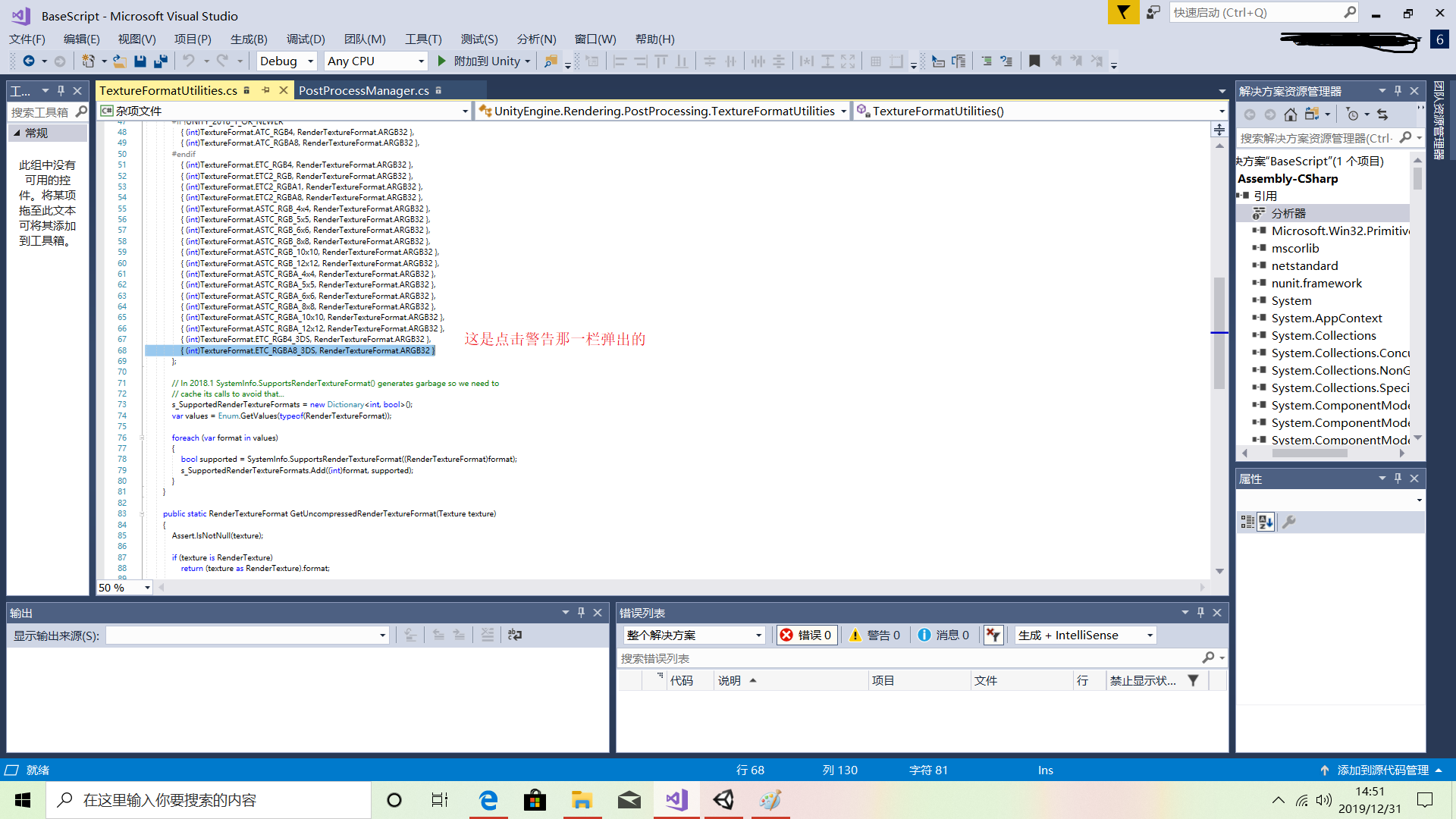The image size is (1456, 819).
Task: Click the uncomment selected lines icon
Action: (x=1006, y=61)
